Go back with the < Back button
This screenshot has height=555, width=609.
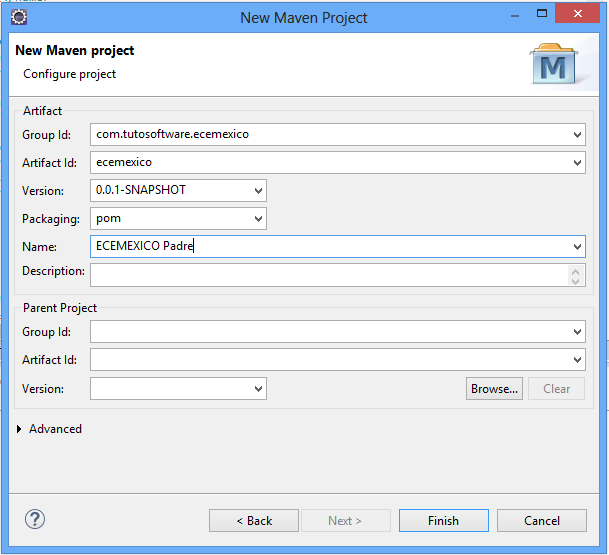[x=254, y=520]
